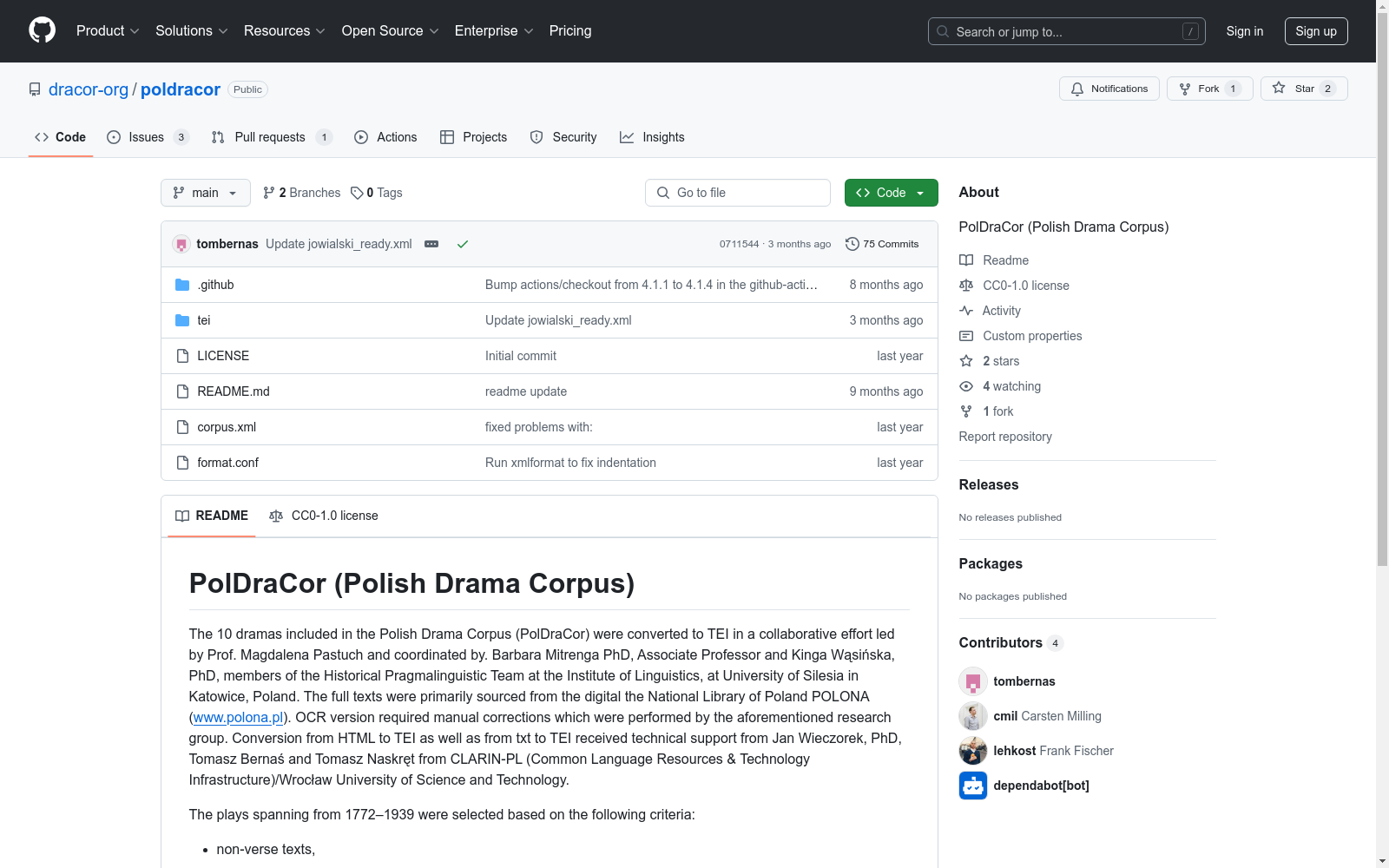
Task: Open the green Code dropdown button
Action: [892, 193]
